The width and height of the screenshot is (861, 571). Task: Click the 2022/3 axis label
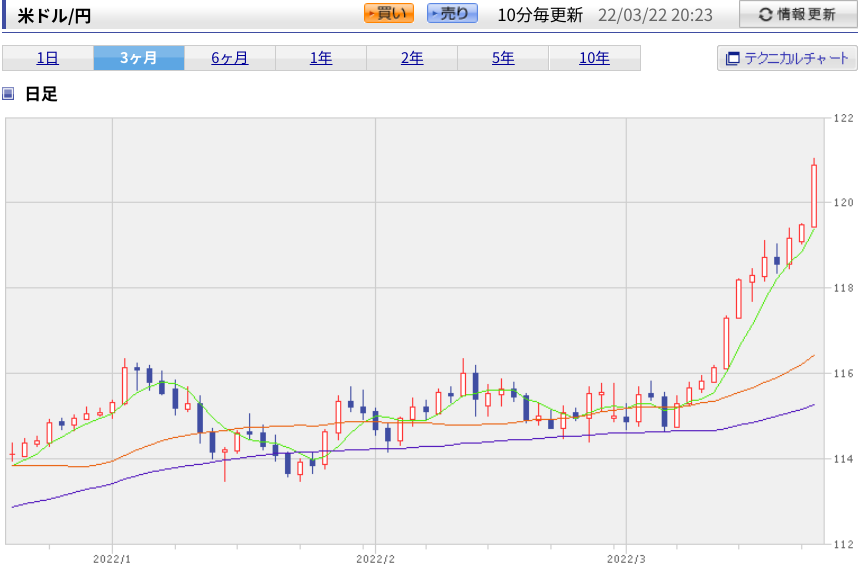coord(626,559)
